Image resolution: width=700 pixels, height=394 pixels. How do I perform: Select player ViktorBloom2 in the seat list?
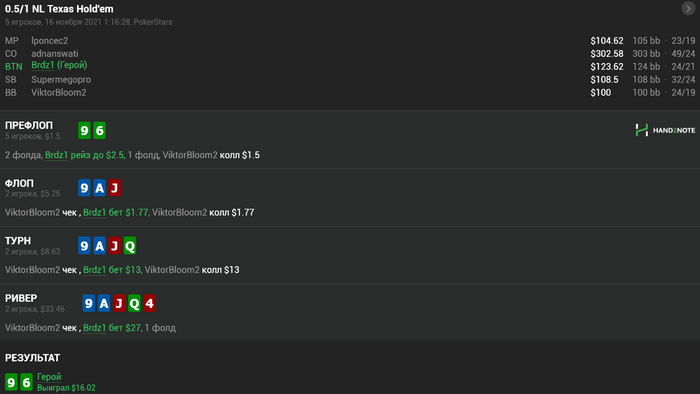click(x=59, y=93)
